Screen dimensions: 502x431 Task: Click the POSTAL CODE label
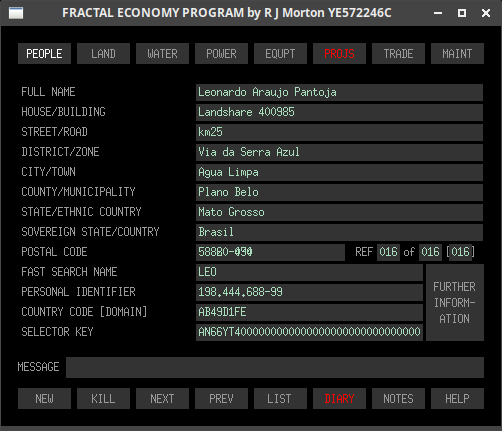pyautogui.click(x=54, y=252)
